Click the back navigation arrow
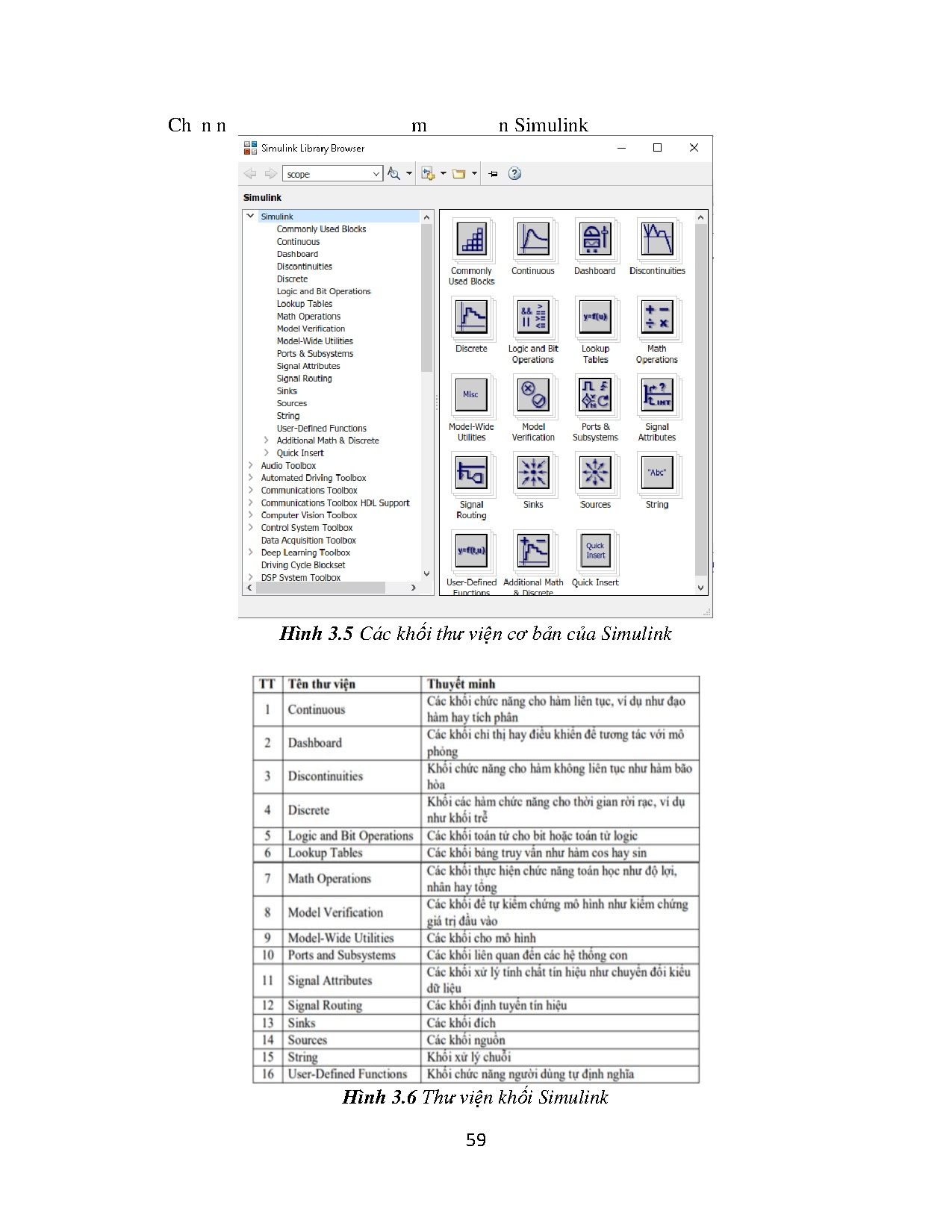This screenshot has height=1232, width=952. tap(250, 174)
